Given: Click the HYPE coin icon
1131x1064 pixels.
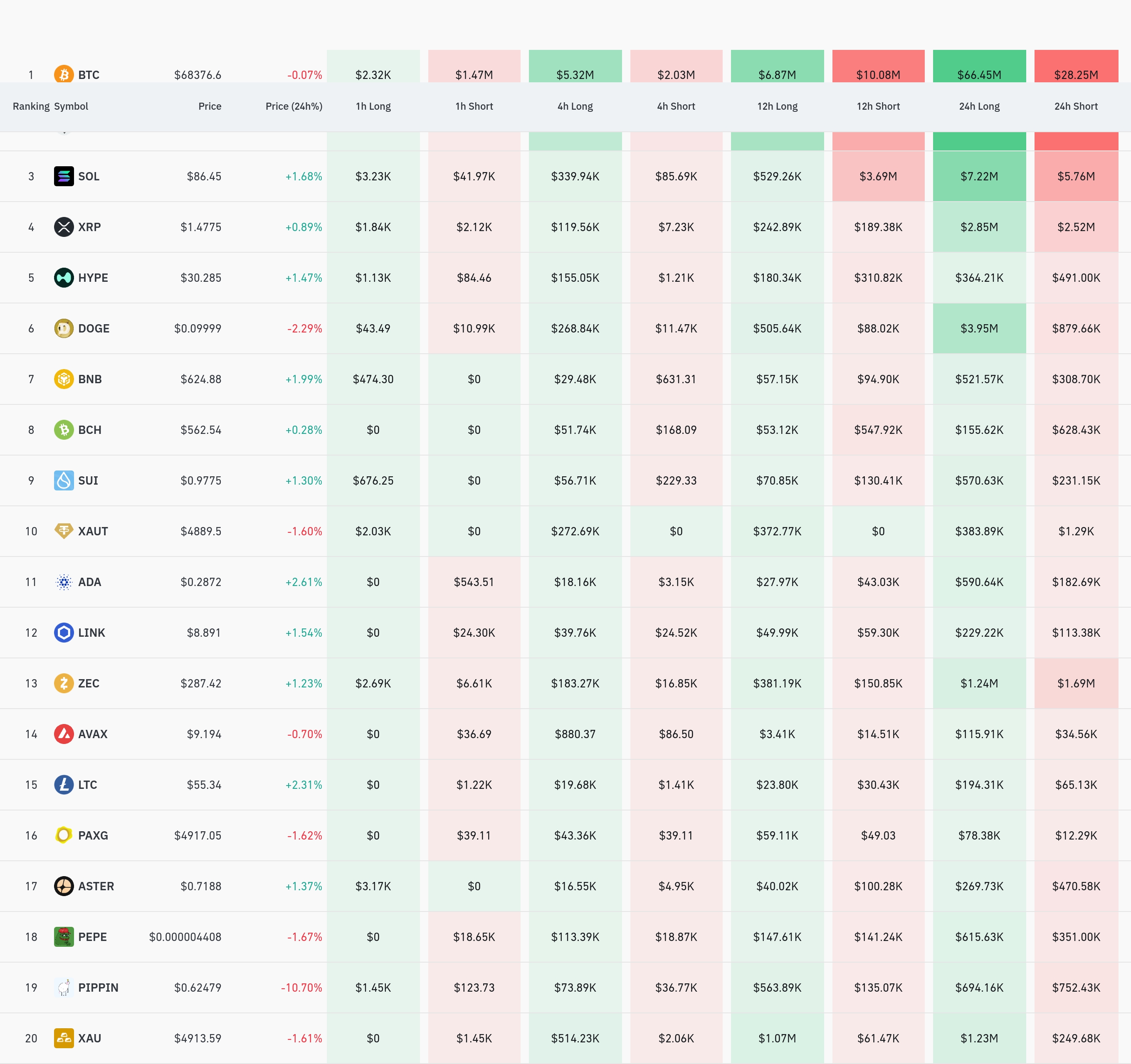Looking at the screenshot, I should tap(64, 278).
